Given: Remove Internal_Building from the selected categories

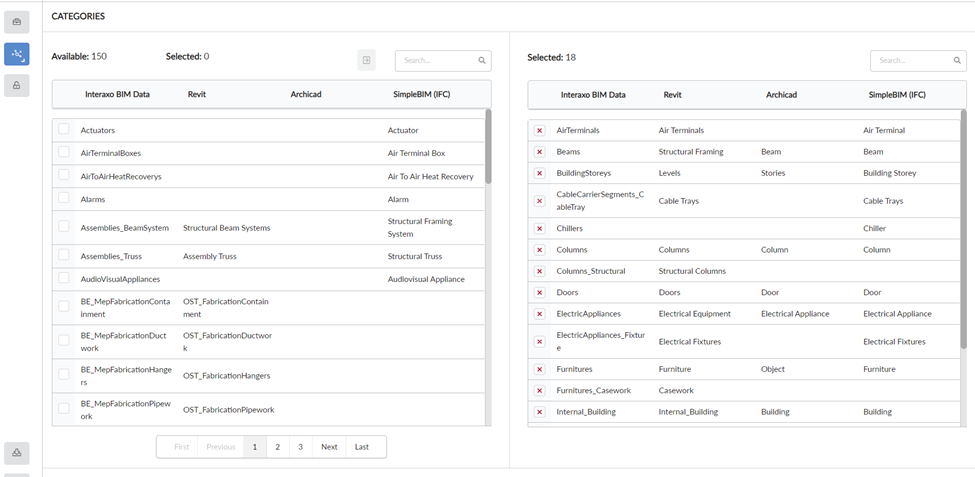Looking at the screenshot, I should point(540,412).
